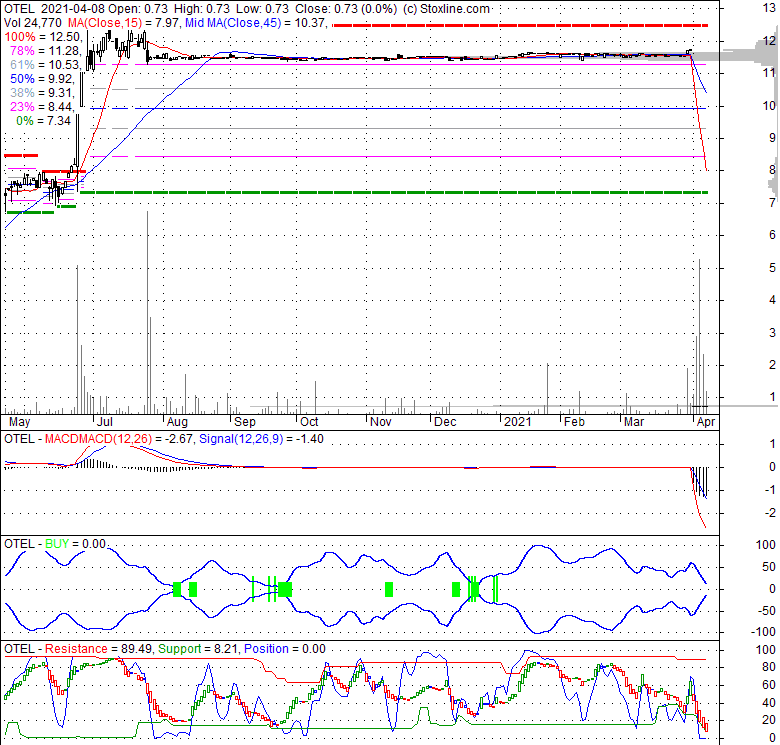Click the 'Sep' month label on time axis
The width and height of the screenshot is (780, 745).
245,422
